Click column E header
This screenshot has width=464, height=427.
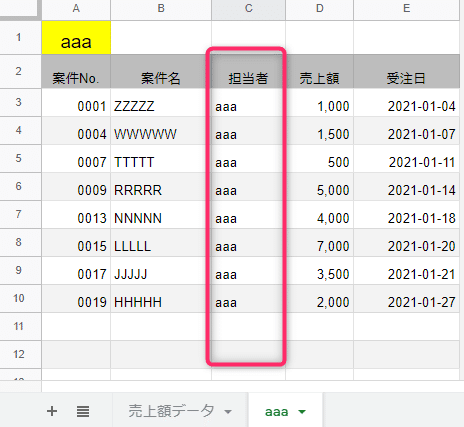pyautogui.click(x=407, y=9)
